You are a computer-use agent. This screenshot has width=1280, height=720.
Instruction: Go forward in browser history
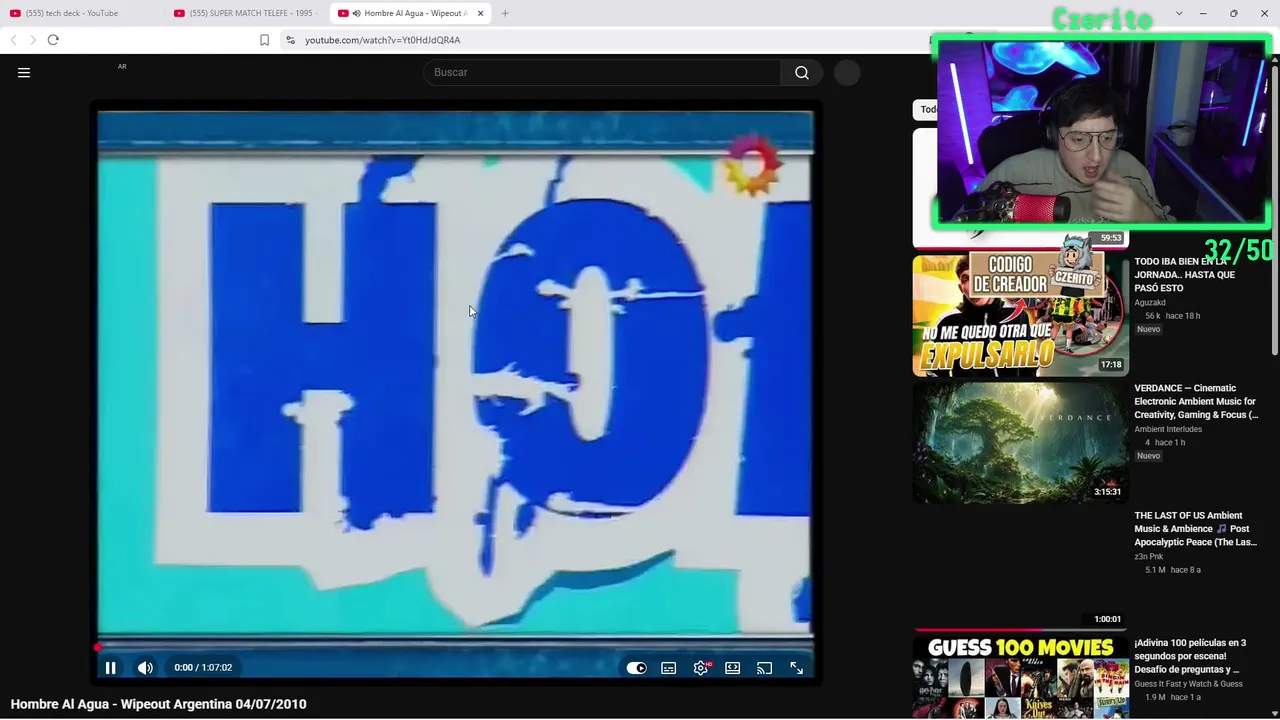point(32,40)
